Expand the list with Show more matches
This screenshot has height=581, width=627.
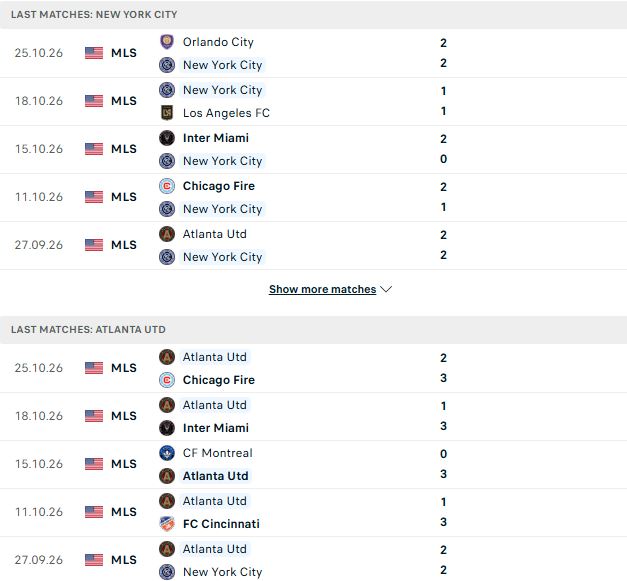click(x=322, y=289)
